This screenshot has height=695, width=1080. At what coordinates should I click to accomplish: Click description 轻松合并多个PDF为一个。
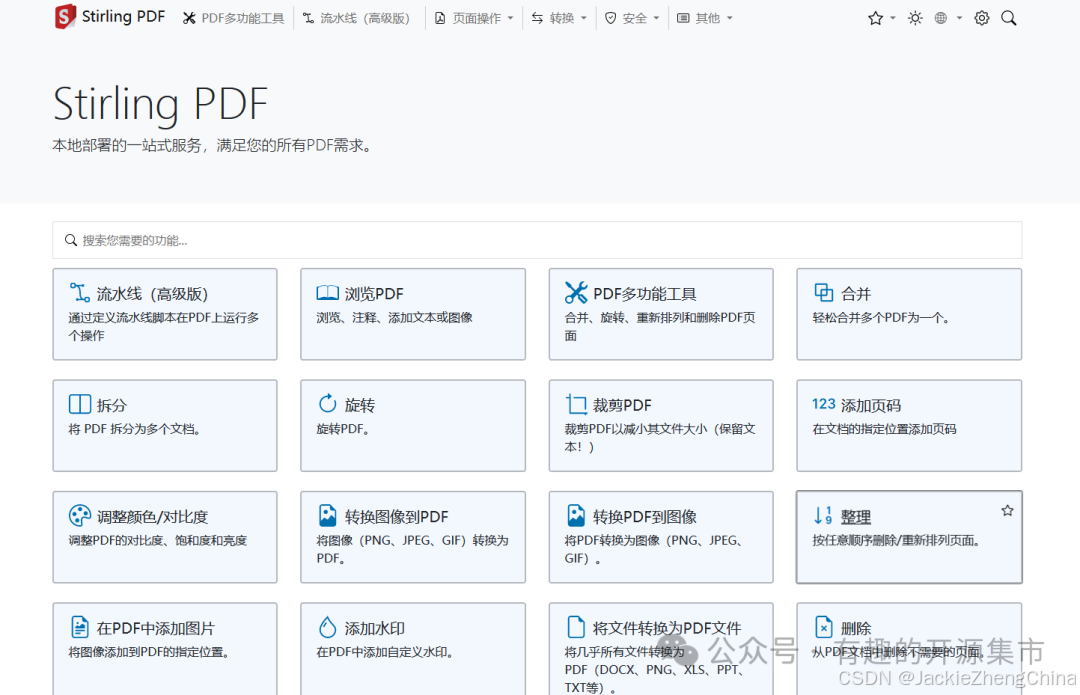pos(882,318)
